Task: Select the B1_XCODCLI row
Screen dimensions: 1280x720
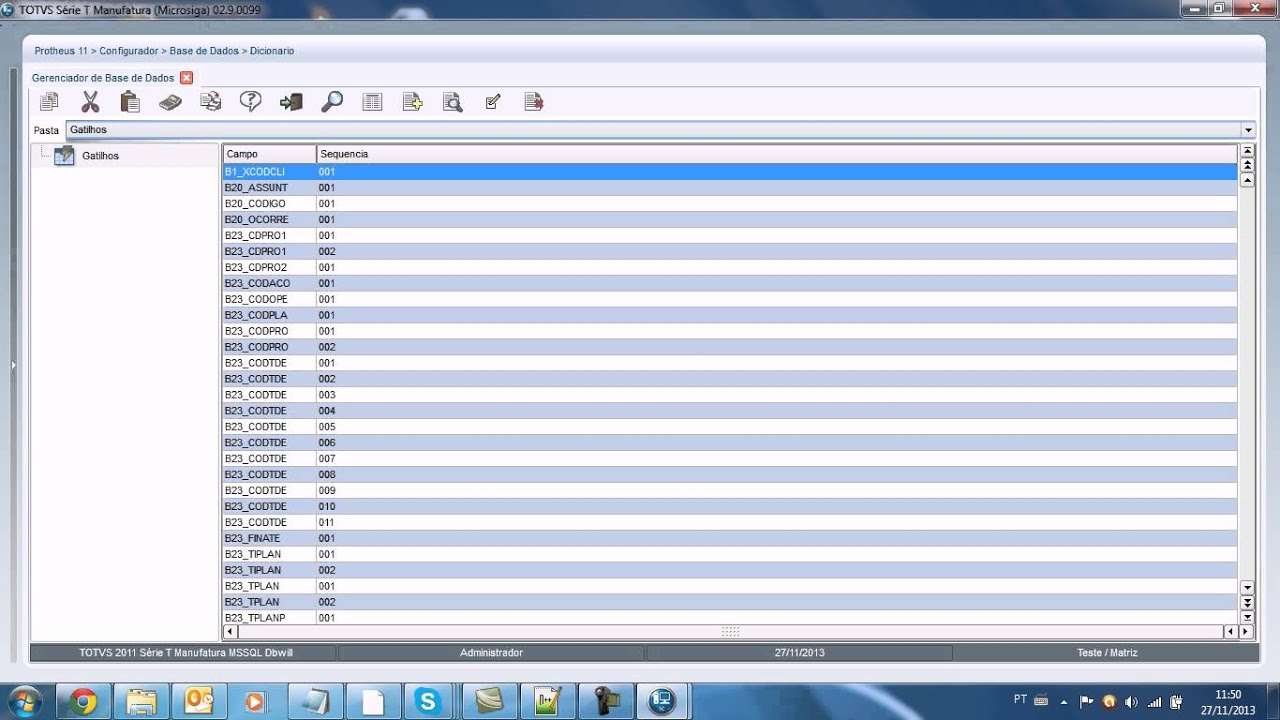Action: tap(730, 172)
